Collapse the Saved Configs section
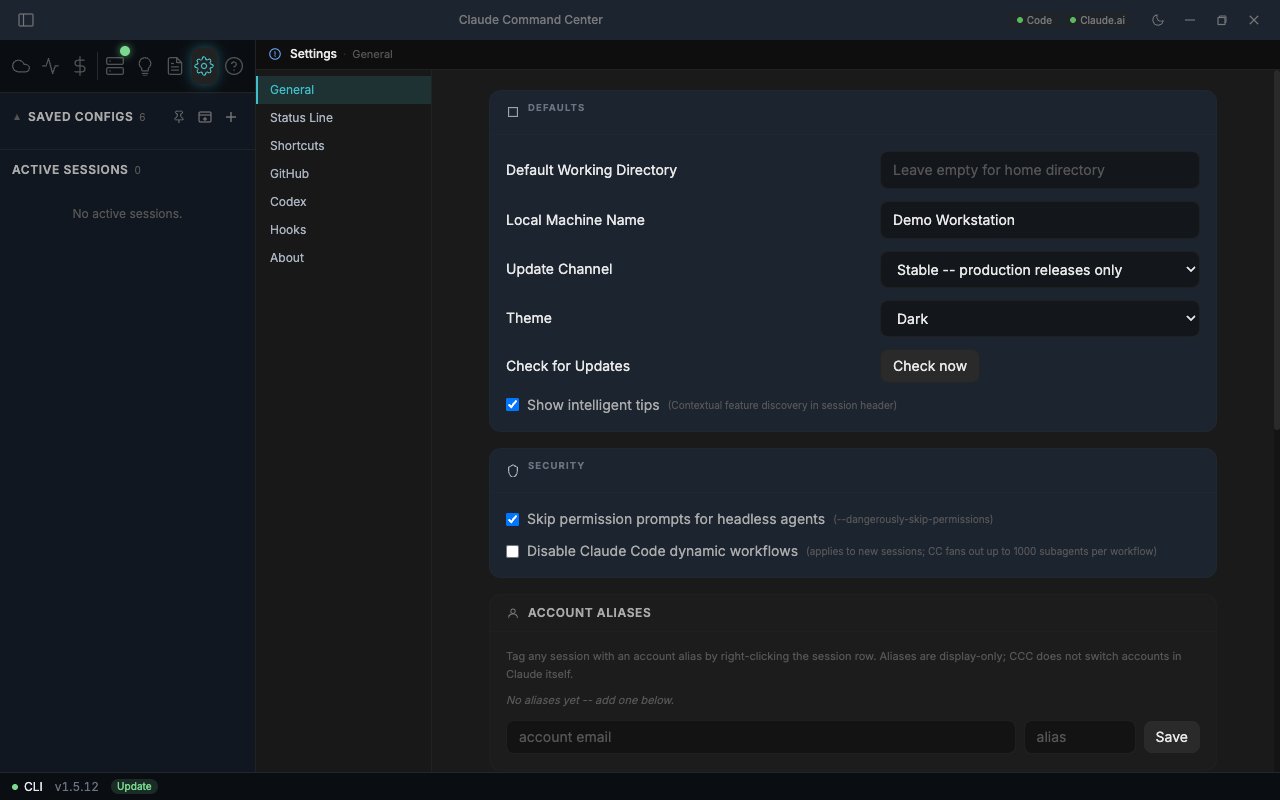Screen dimensions: 1280x800 (x=17, y=117)
